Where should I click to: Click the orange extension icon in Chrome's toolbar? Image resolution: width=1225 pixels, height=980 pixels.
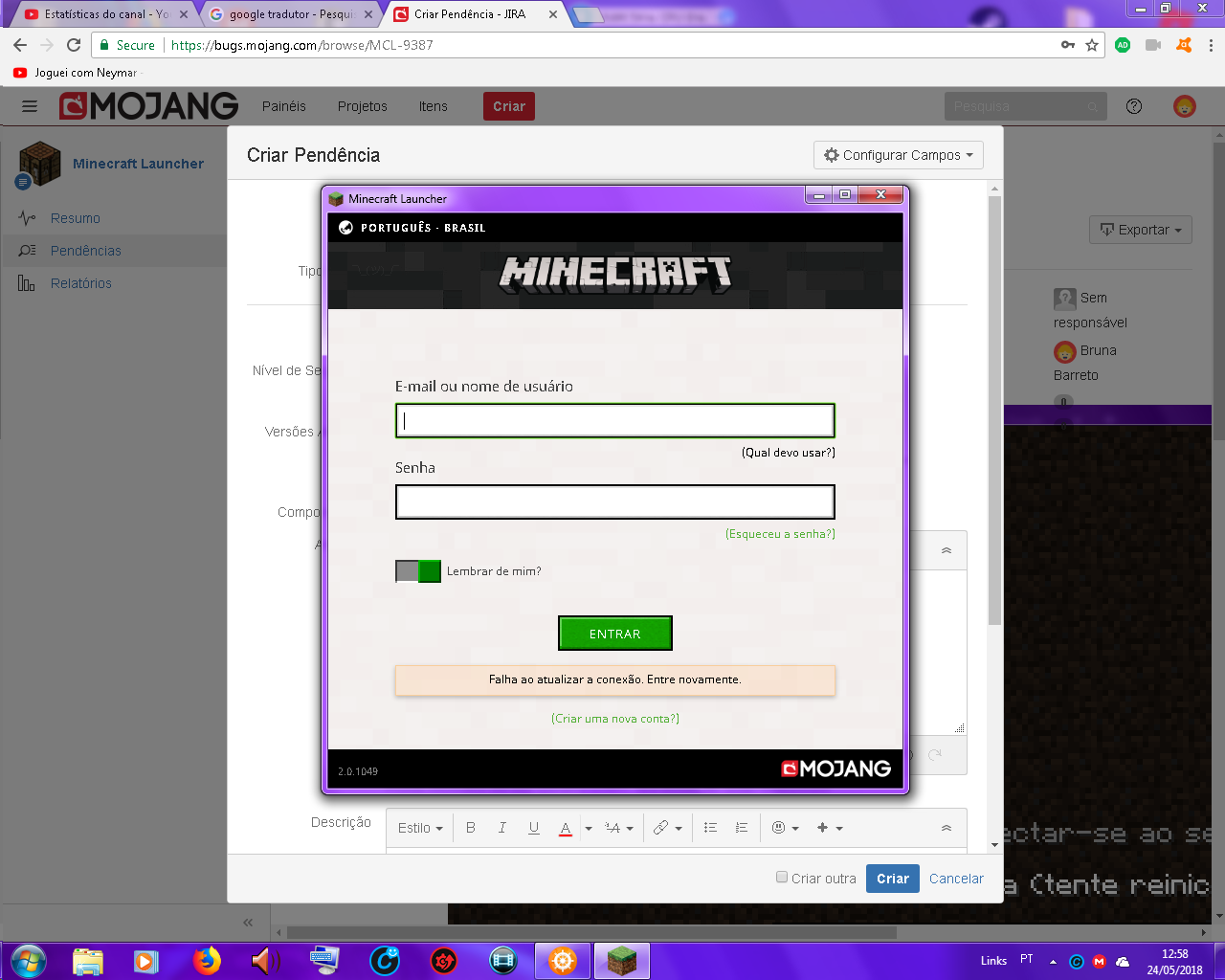(1184, 45)
